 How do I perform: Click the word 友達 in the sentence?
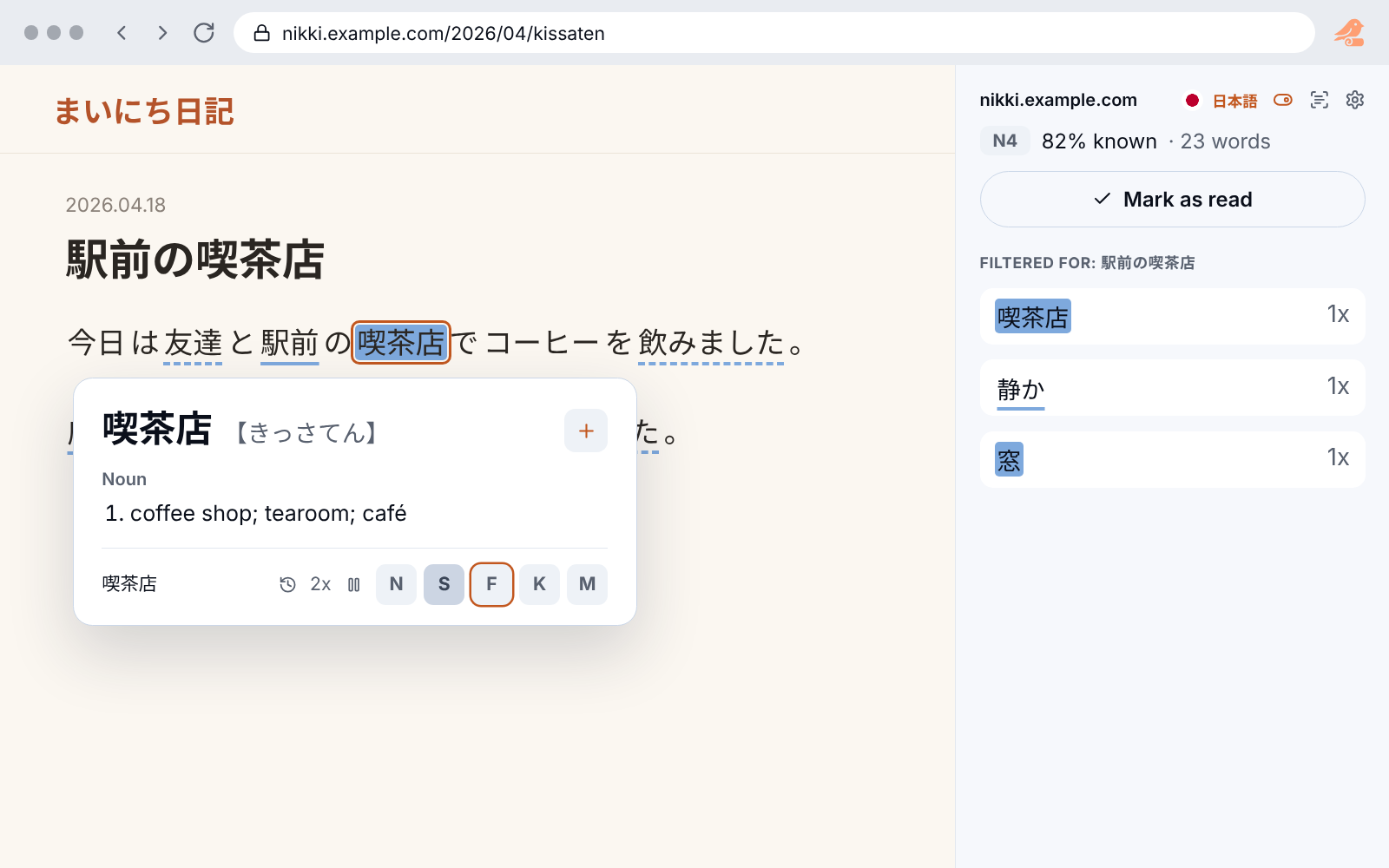coord(193,343)
